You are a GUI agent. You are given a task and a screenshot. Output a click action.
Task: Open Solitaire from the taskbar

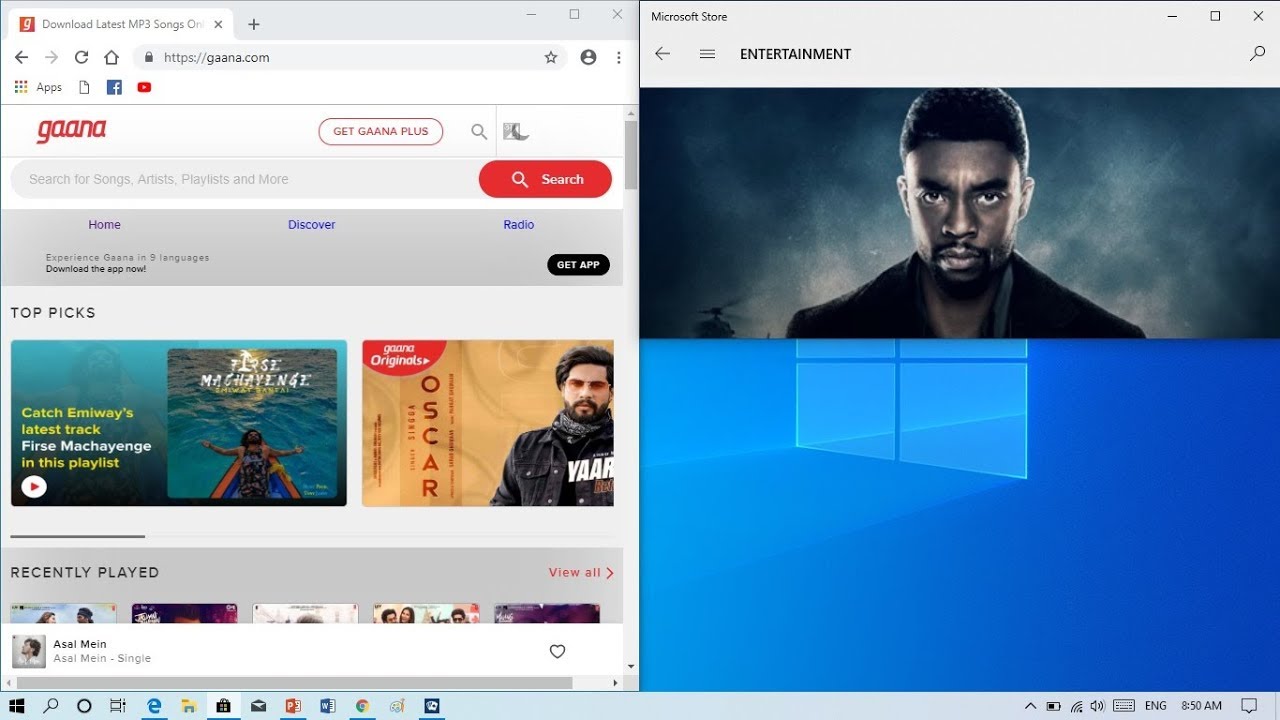(x=433, y=706)
